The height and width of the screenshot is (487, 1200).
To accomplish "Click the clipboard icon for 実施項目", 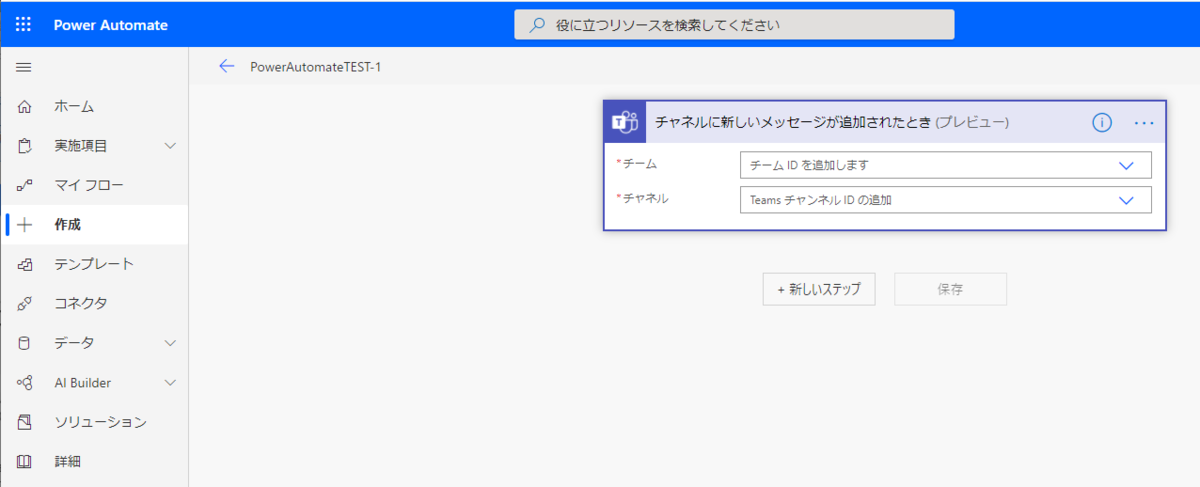I will pyautogui.click(x=25, y=146).
